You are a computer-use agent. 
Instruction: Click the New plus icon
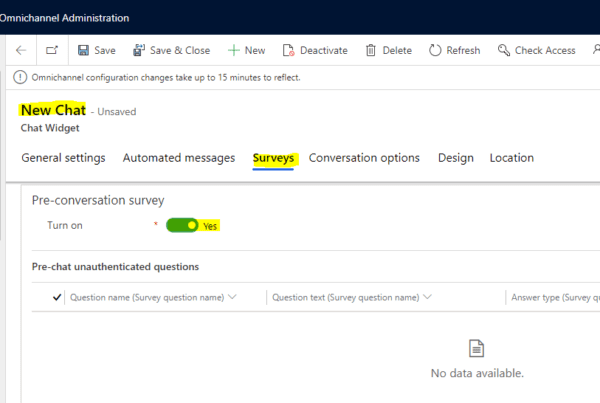tap(234, 50)
